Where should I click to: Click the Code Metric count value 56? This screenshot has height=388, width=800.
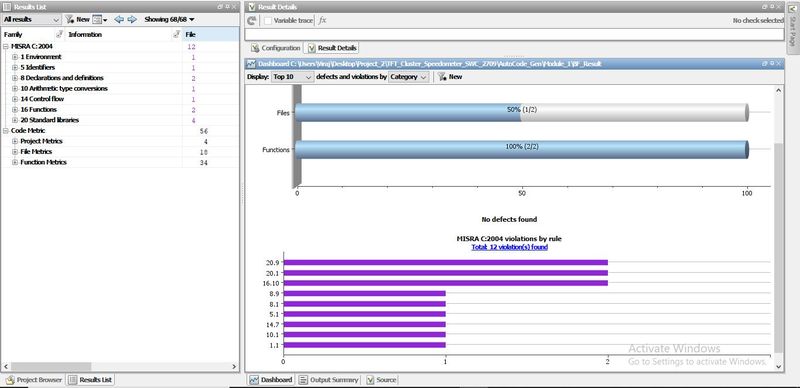point(204,131)
